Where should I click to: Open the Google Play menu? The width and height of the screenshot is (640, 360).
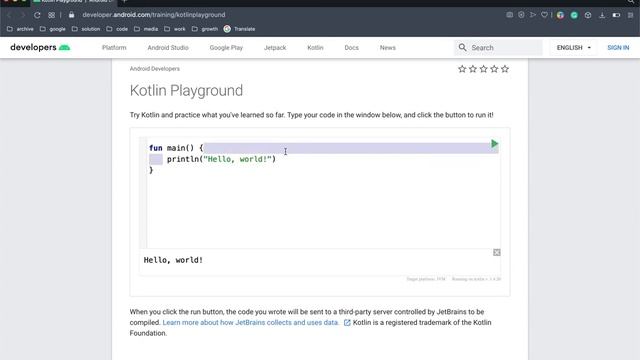[x=226, y=48]
